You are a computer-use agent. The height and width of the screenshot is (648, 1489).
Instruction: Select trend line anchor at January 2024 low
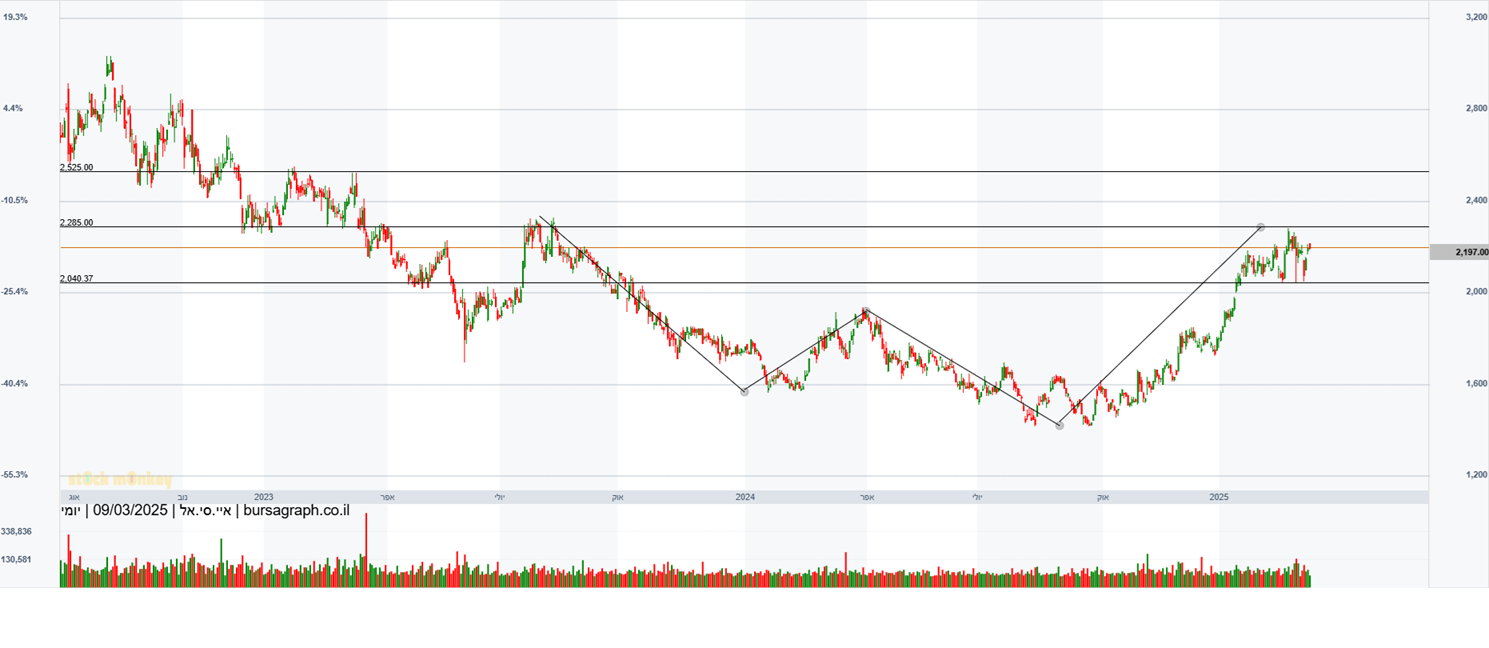click(x=744, y=392)
